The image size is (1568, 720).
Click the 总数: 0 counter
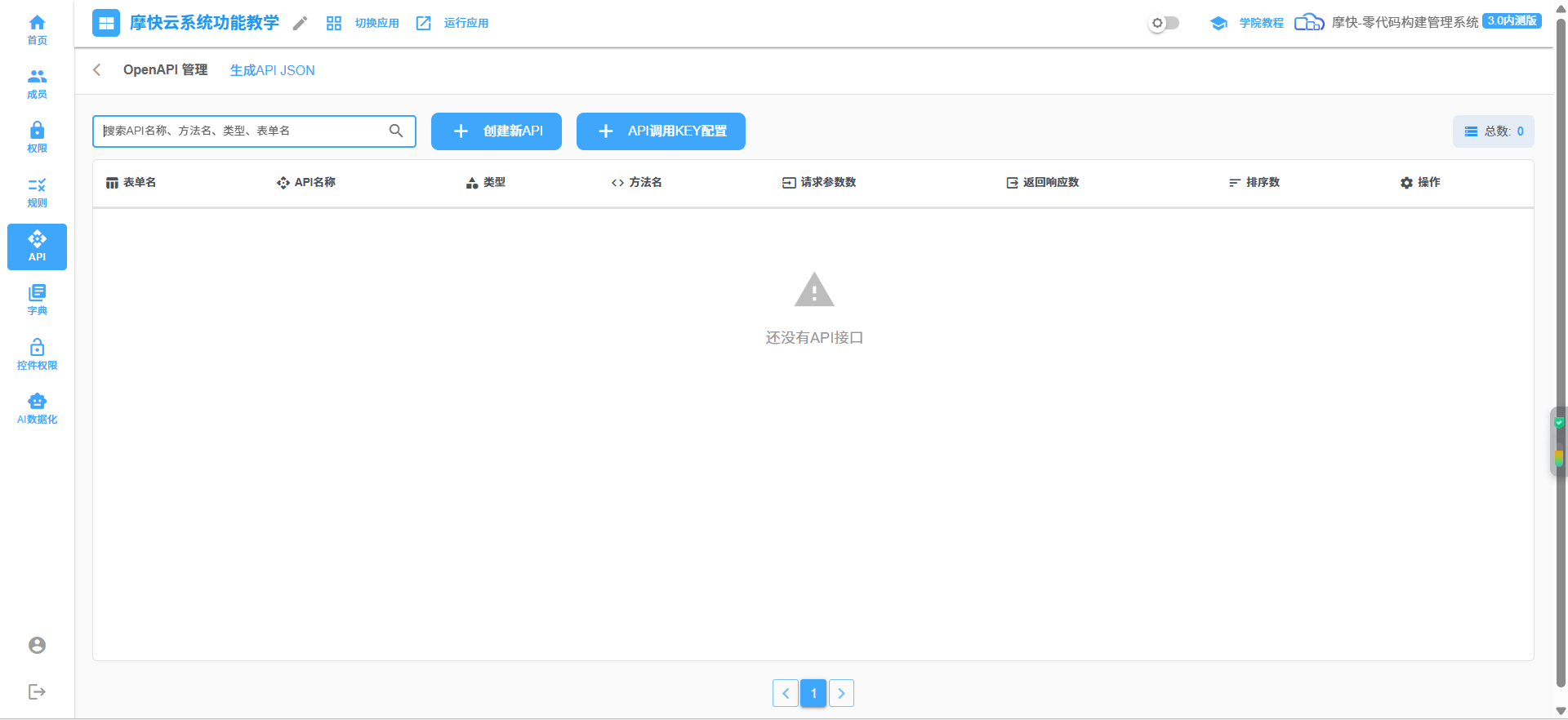(x=1494, y=131)
